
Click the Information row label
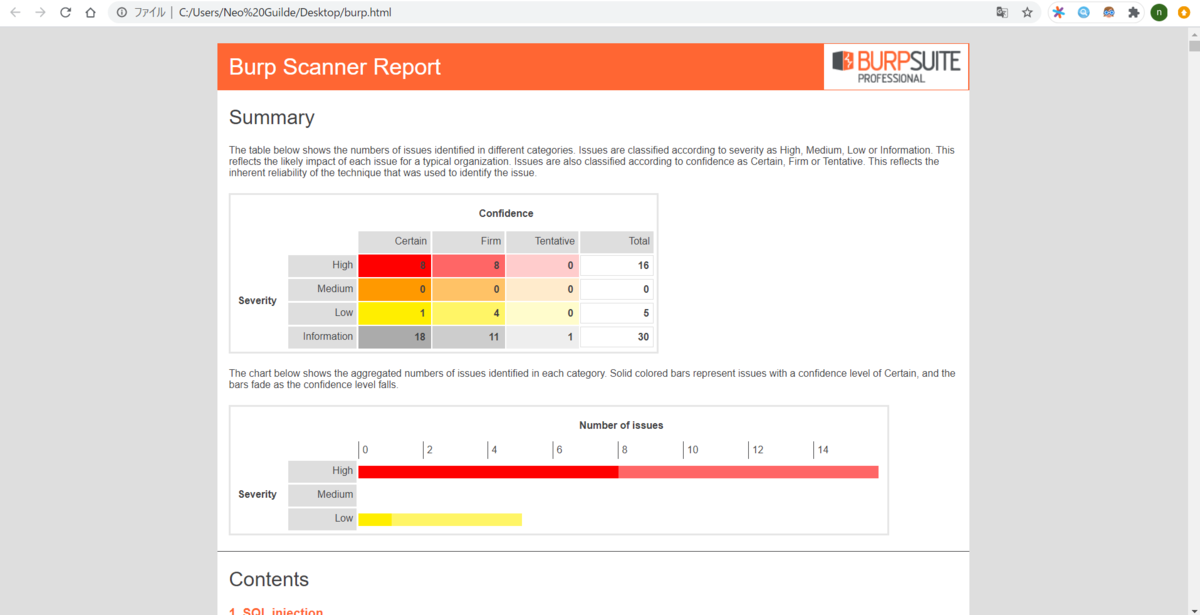323,337
